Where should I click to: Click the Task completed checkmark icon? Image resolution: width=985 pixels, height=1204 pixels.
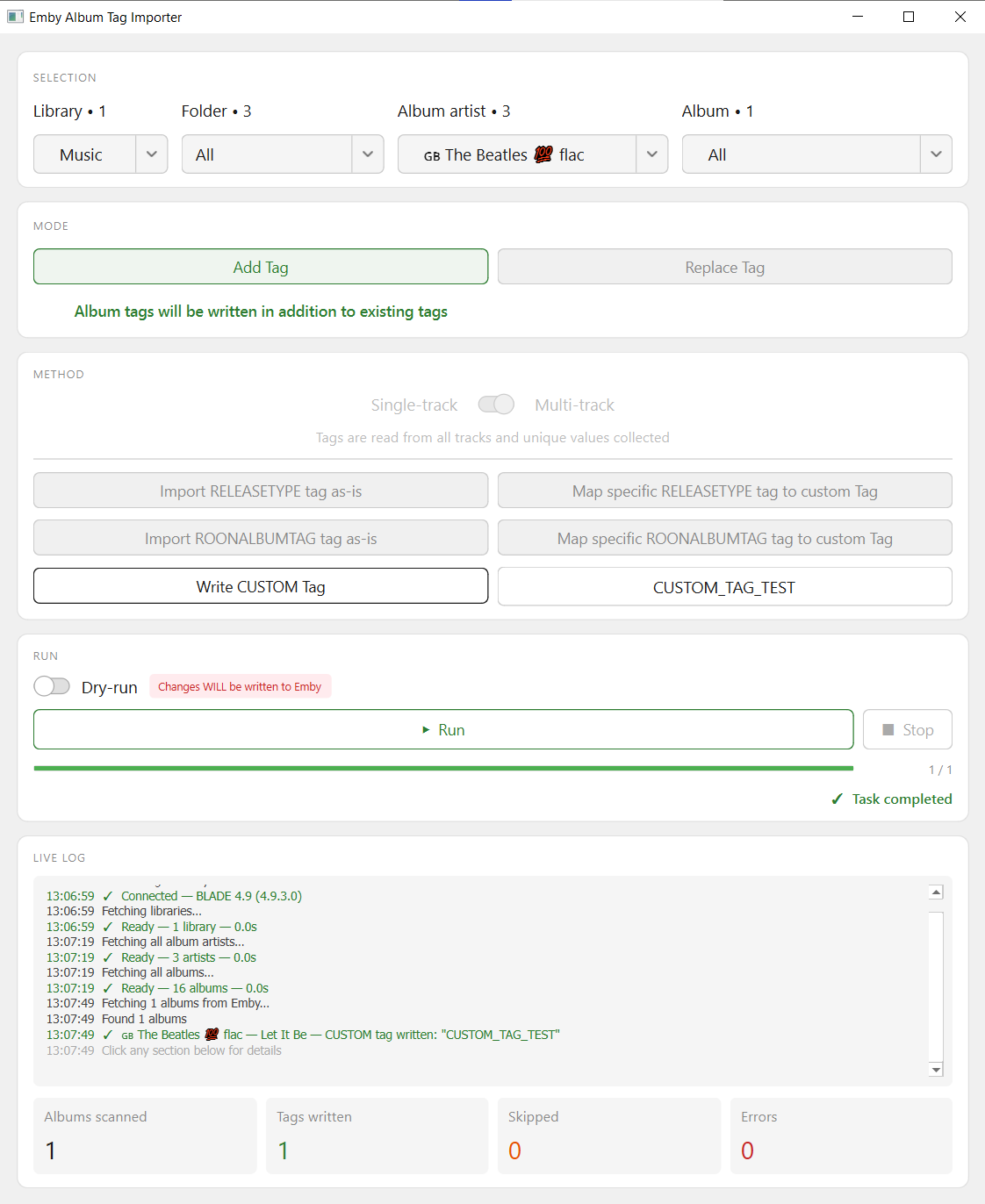tap(838, 799)
